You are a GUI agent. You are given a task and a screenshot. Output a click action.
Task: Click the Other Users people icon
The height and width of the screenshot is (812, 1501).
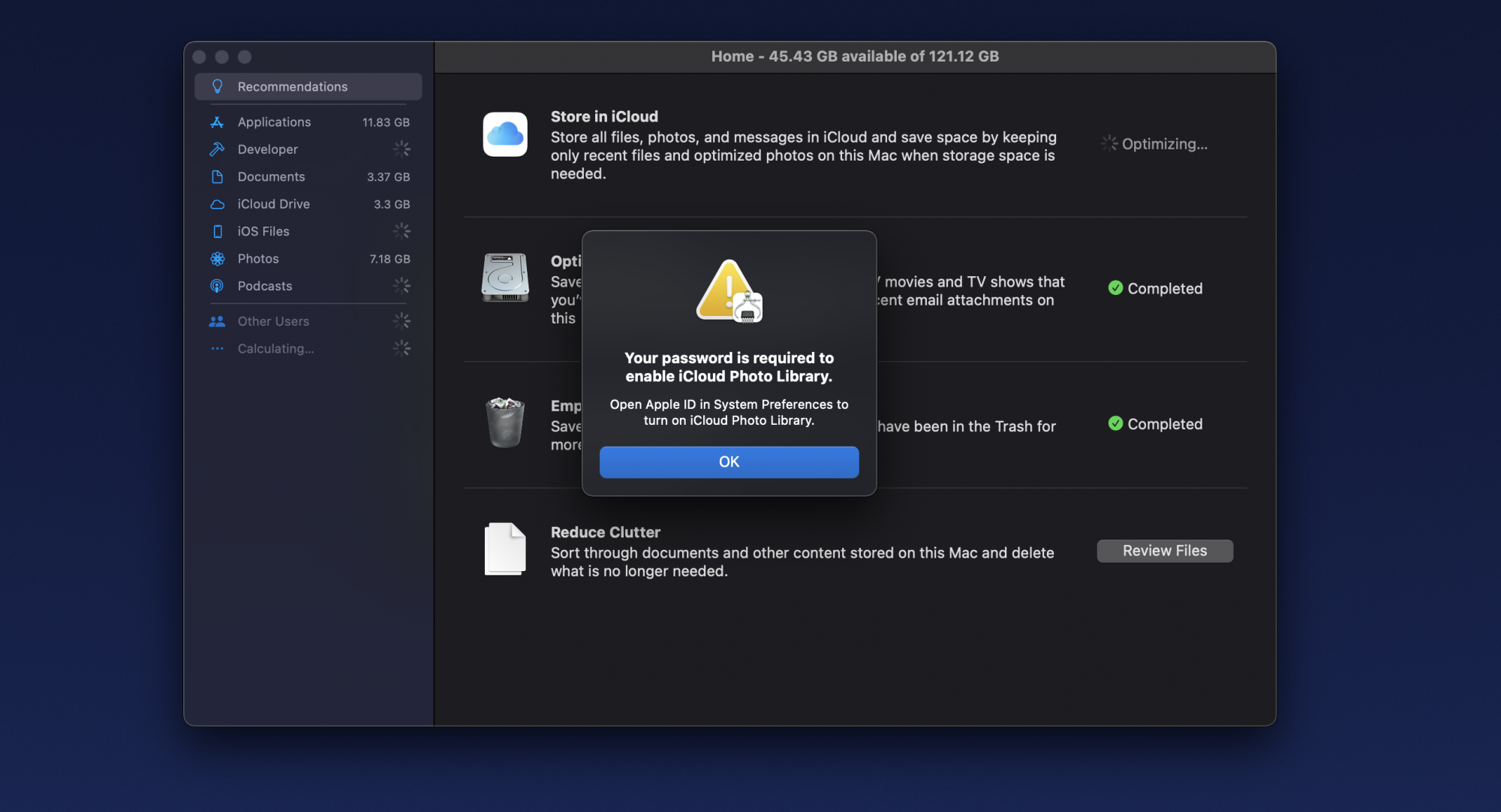pos(217,321)
